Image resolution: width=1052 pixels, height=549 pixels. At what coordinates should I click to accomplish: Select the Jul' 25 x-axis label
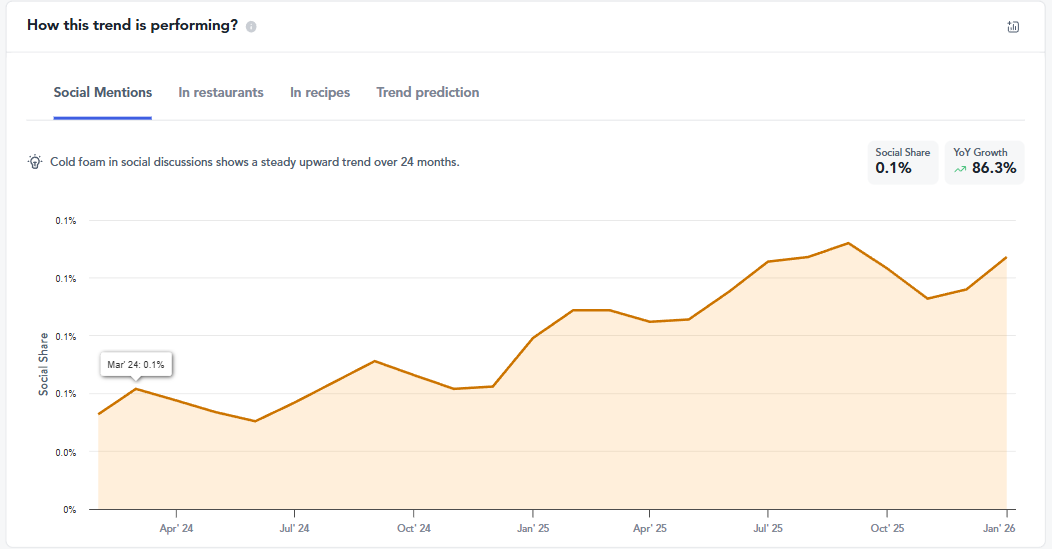coord(767,528)
